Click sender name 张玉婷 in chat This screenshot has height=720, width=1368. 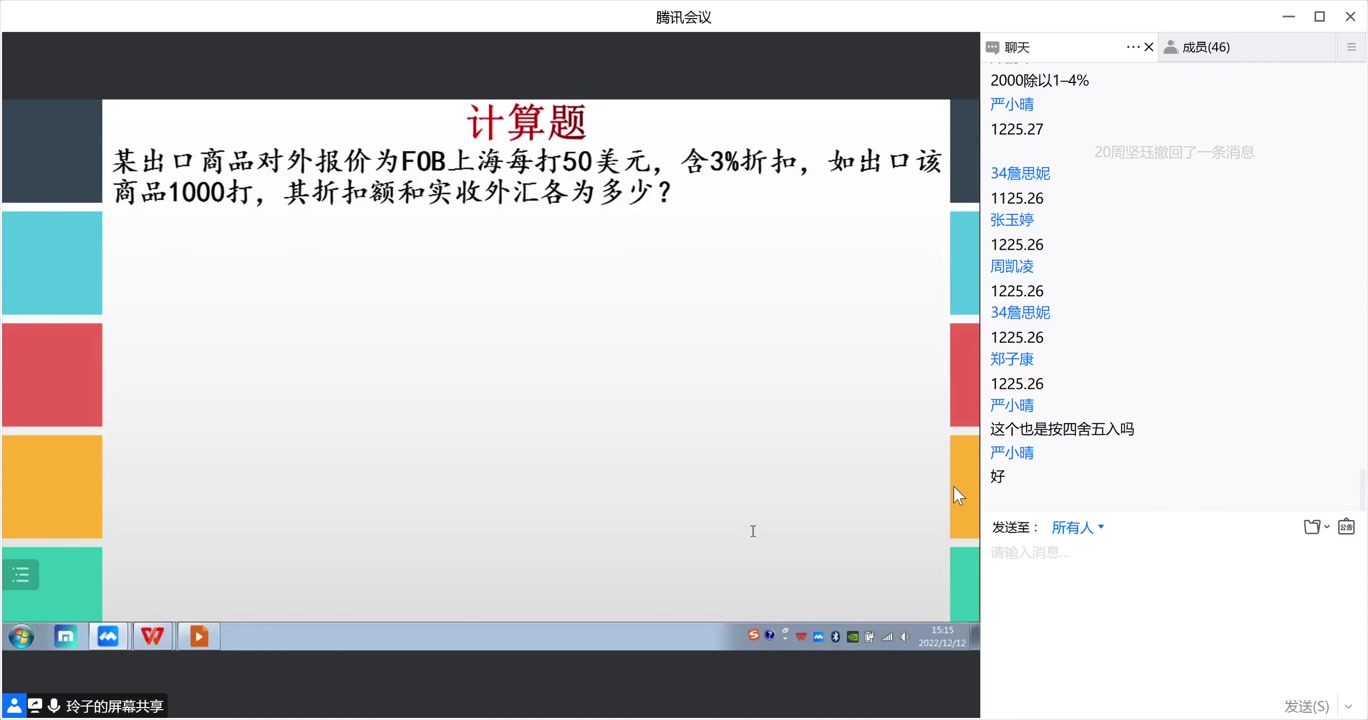(x=1012, y=220)
